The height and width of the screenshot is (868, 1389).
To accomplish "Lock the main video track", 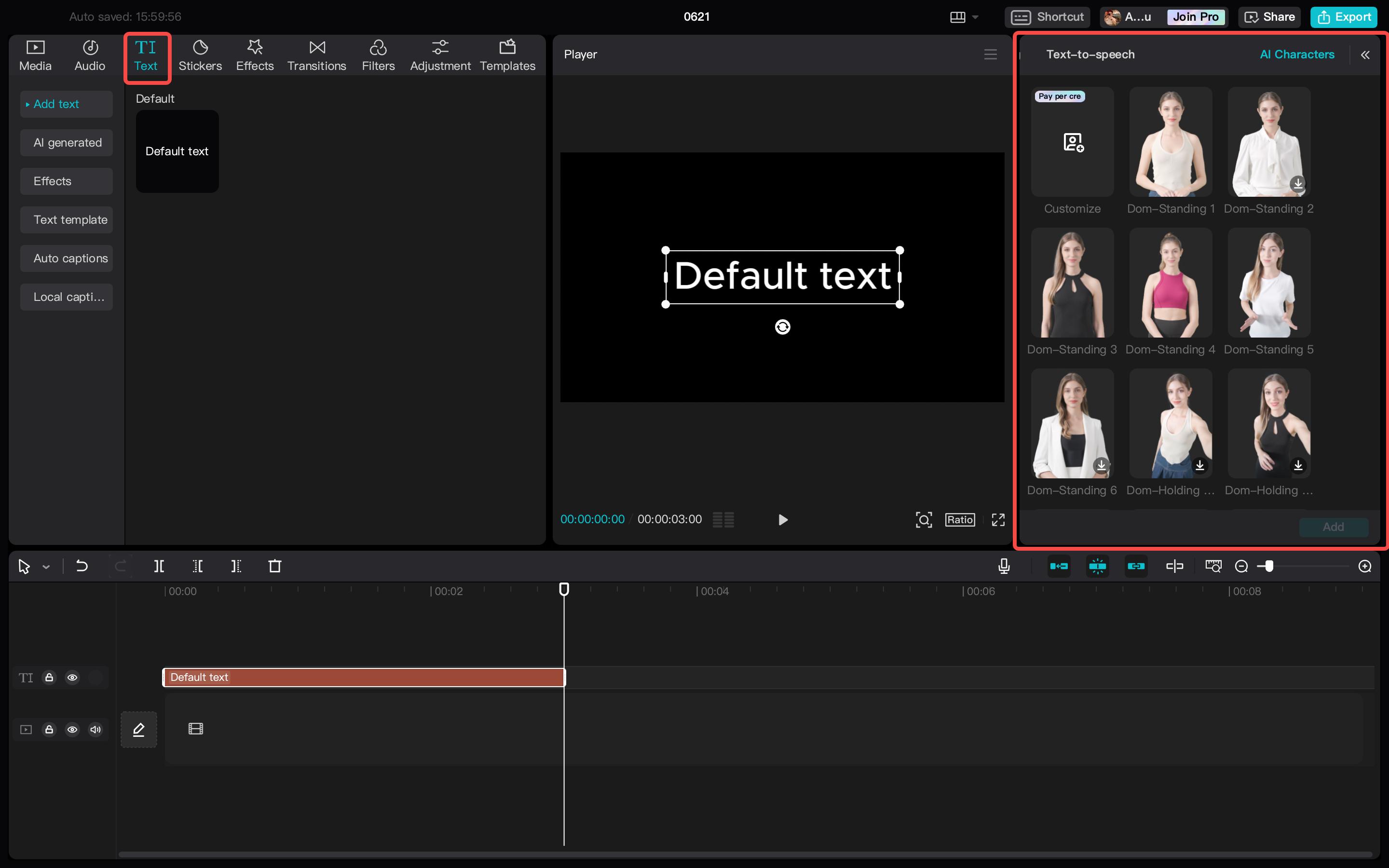I will pyautogui.click(x=49, y=729).
